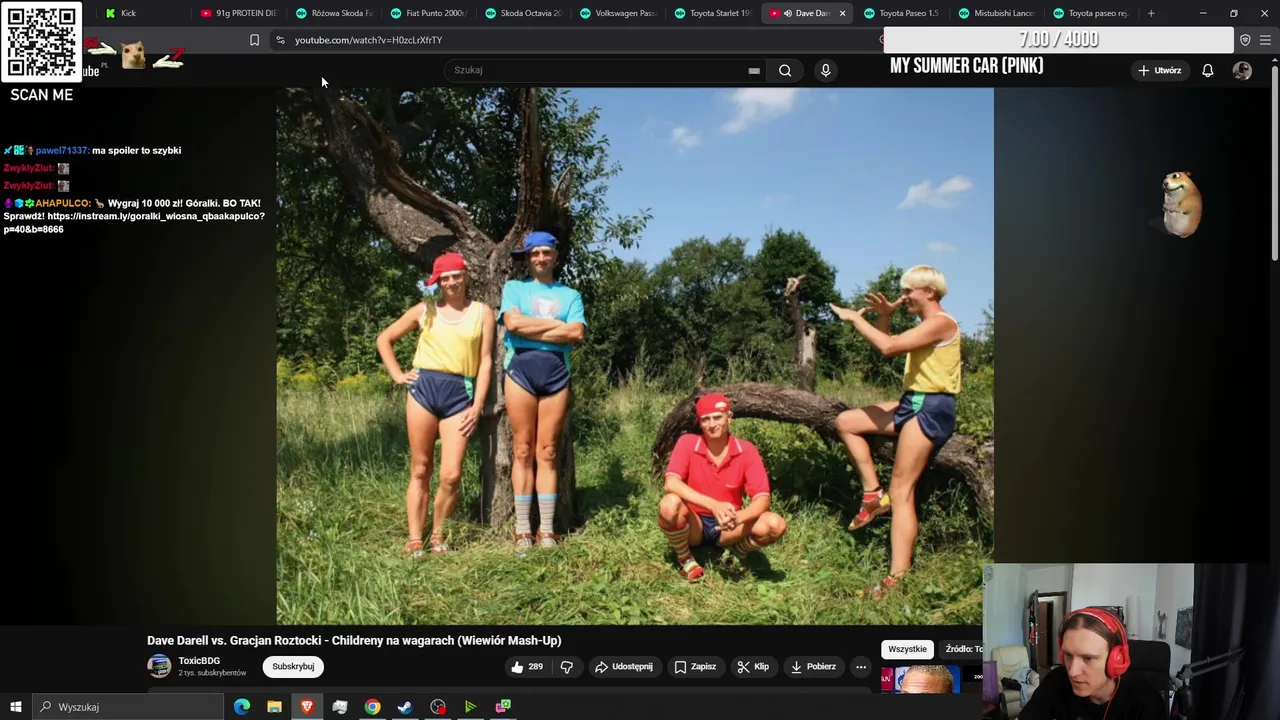This screenshot has height=720, width=1280.
Task: Click the browser address bar URL
Action: coord(368,40)
